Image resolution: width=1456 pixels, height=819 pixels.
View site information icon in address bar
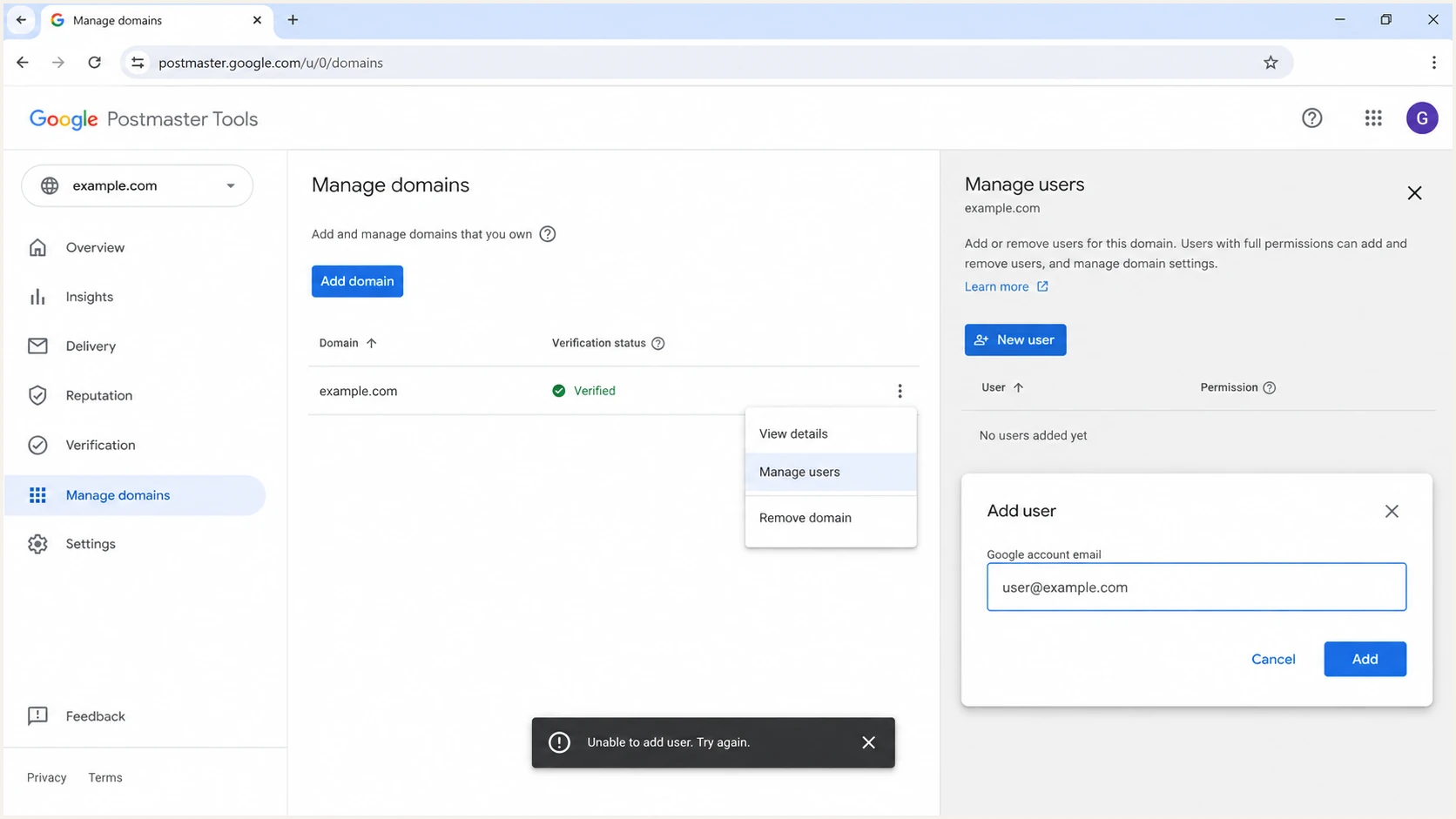138,63
